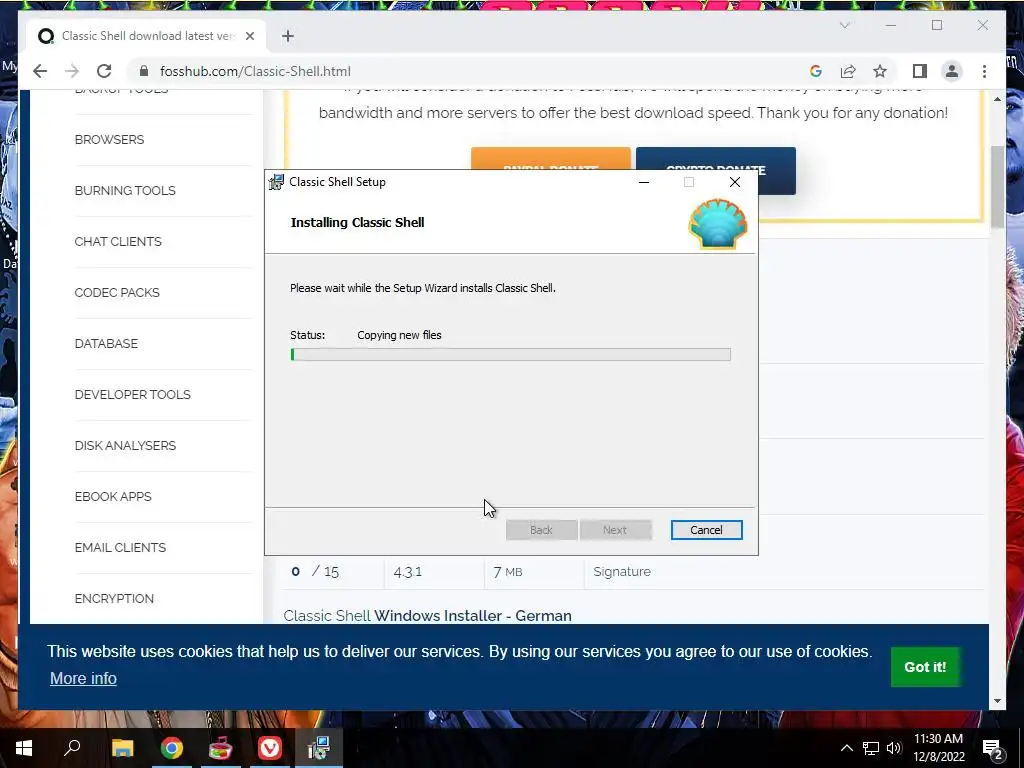Toggle Chrome side panel
Viewport: 1024px width, 768px height.
pyautogui.click(x=920, y=71)
